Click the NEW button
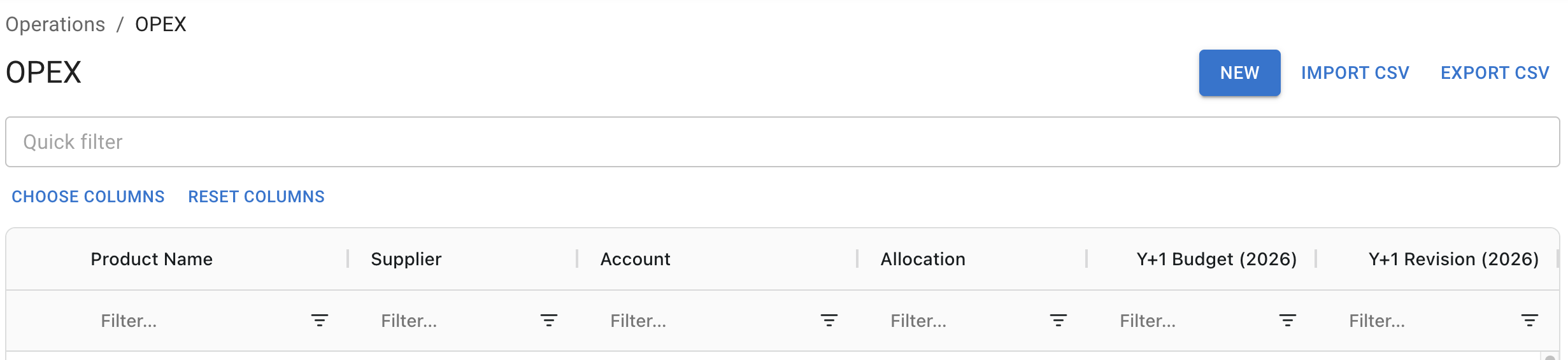This screenshot has height=360, width=1568. pyautogui.click(x=1239, y=73)
